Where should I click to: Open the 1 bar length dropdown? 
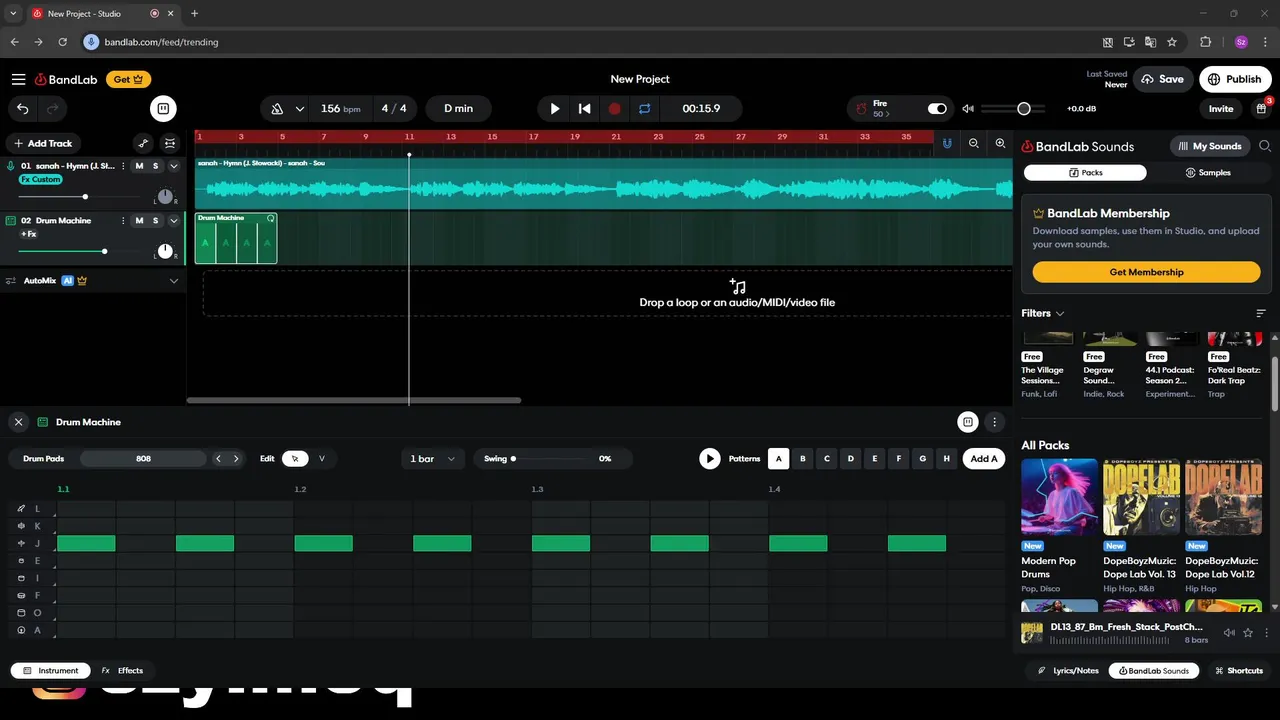[432, 459]
